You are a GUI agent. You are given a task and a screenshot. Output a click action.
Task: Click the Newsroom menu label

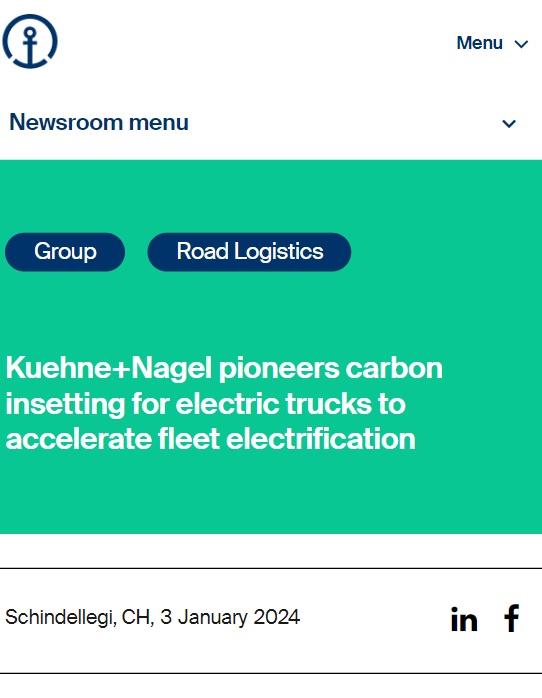click(99, 122)
